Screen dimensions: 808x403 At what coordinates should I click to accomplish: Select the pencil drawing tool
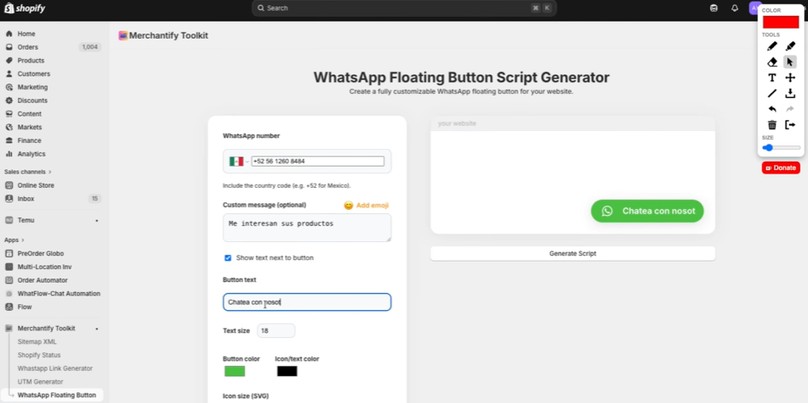(772, 46)
